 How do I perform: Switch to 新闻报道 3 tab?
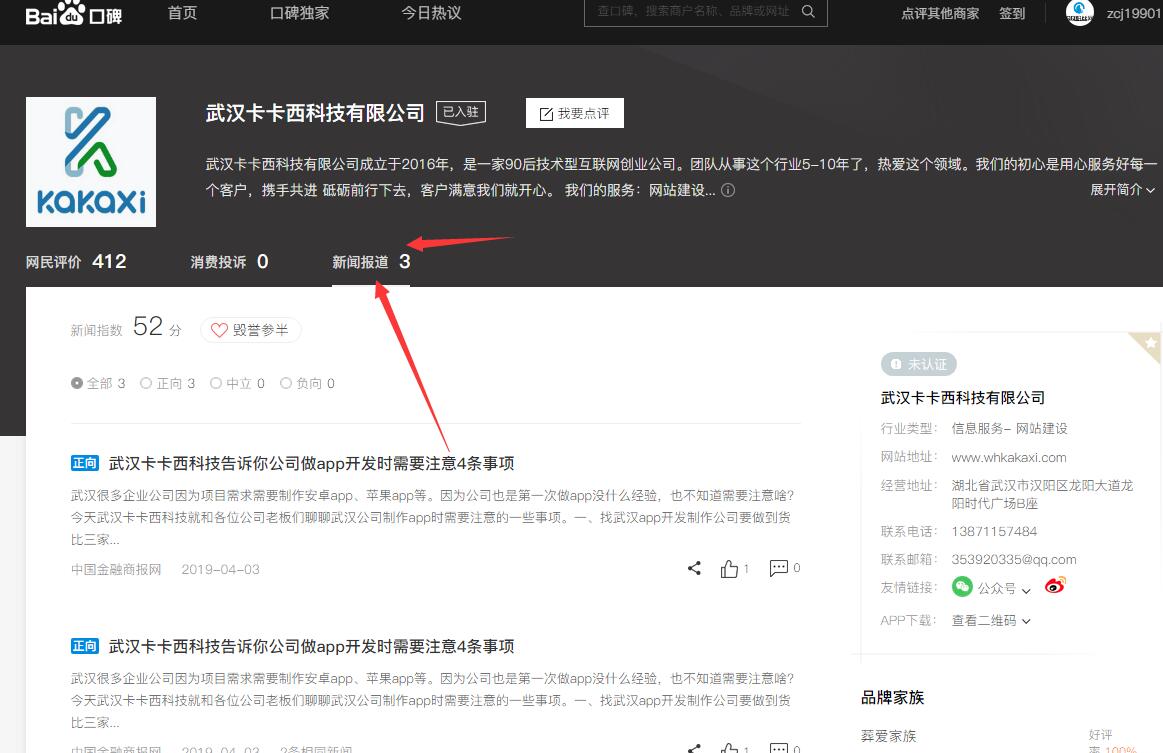tap(371, 262)
